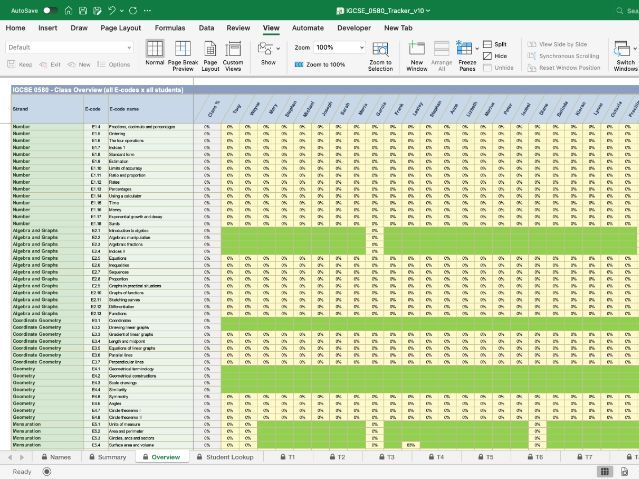639x479 pixels.
Task: Select the E-code name header cell
Action: tap(151, 109)
